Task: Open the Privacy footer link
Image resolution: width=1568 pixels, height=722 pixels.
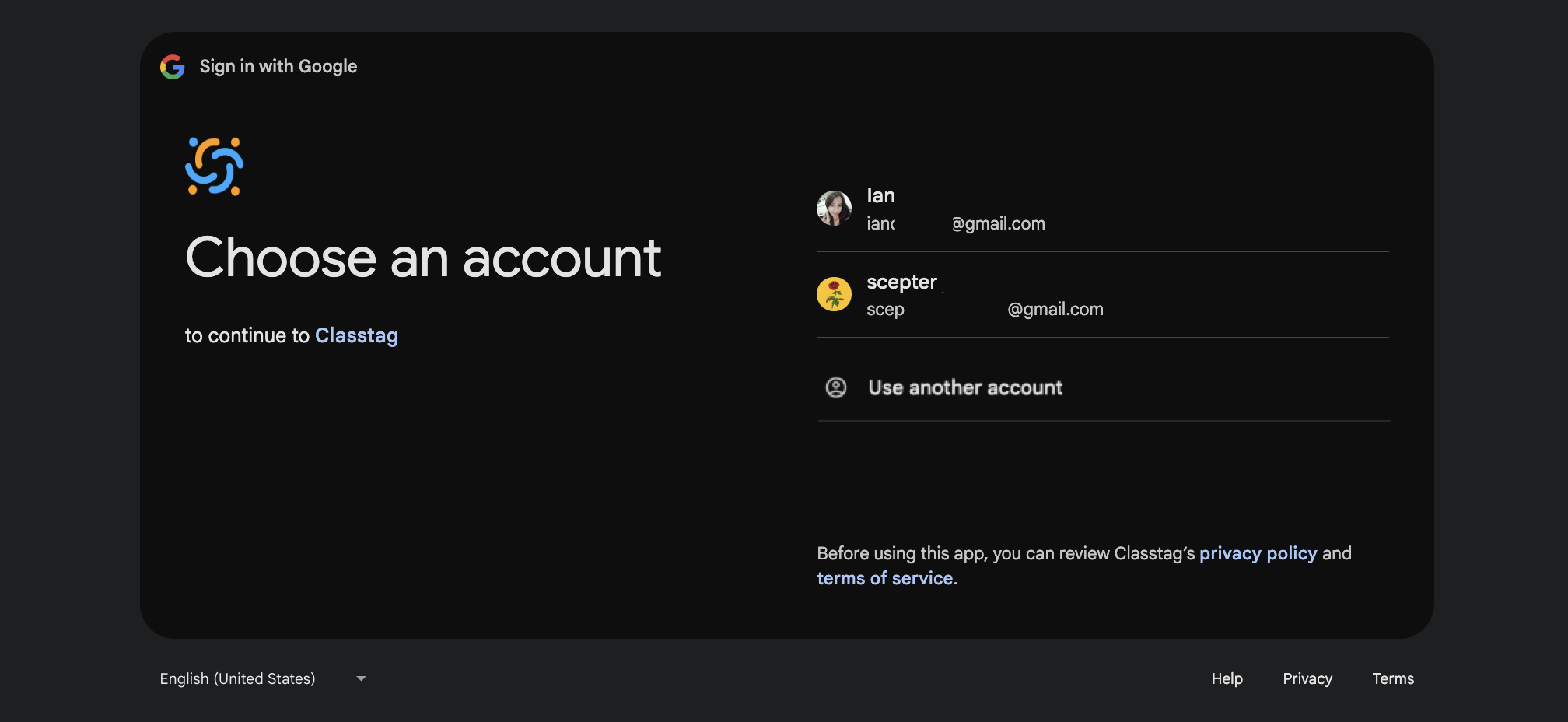Action: pyautogui.click(x=1307, y=678)
